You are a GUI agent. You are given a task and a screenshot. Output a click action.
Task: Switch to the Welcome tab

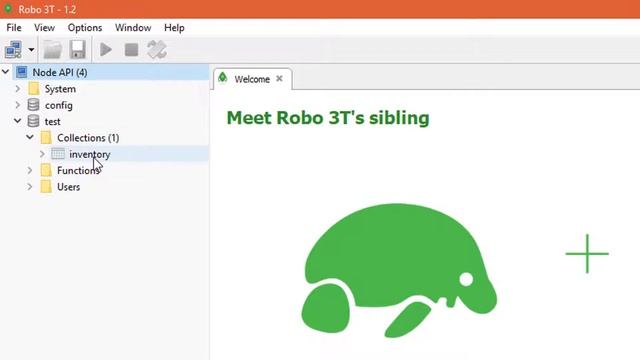pyautogui.click(x=252, y=79)
